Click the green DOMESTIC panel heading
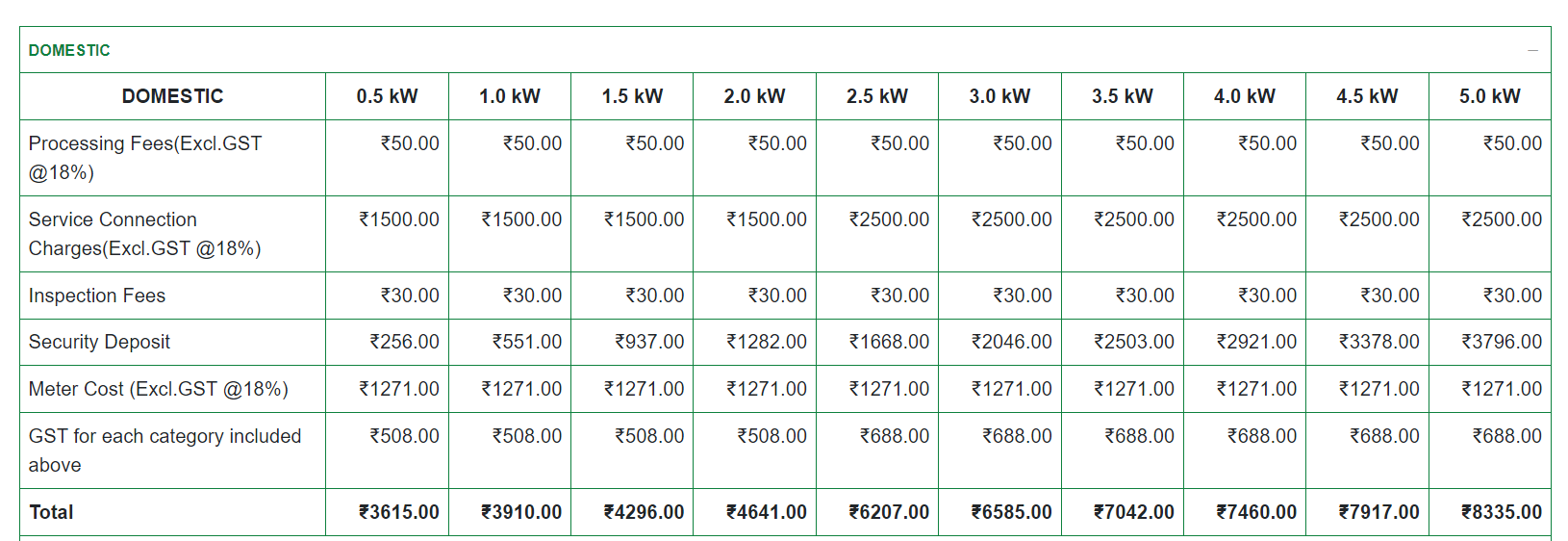 (69, 50)
